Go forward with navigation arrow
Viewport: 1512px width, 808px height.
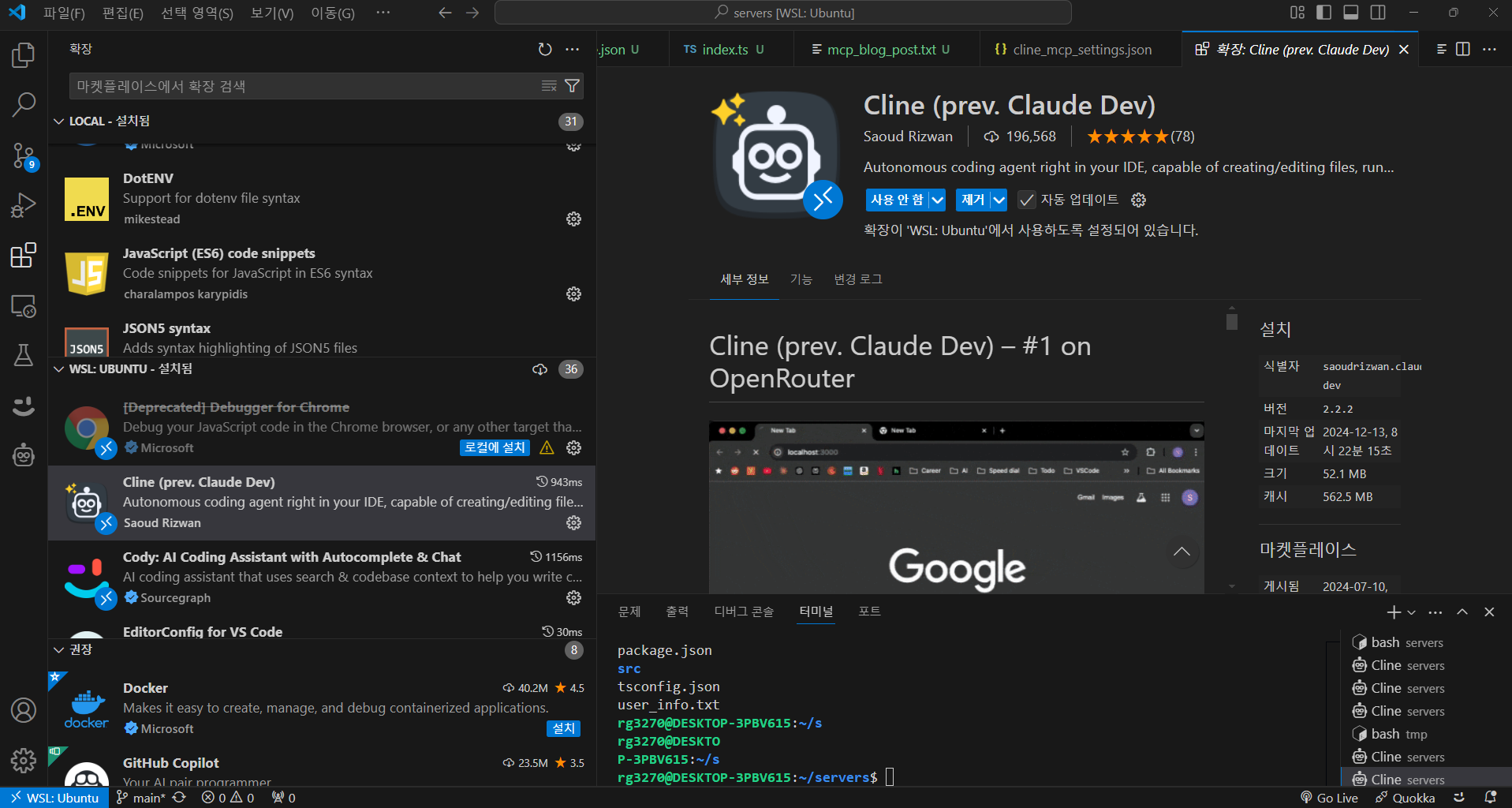[x=472, y=13]
